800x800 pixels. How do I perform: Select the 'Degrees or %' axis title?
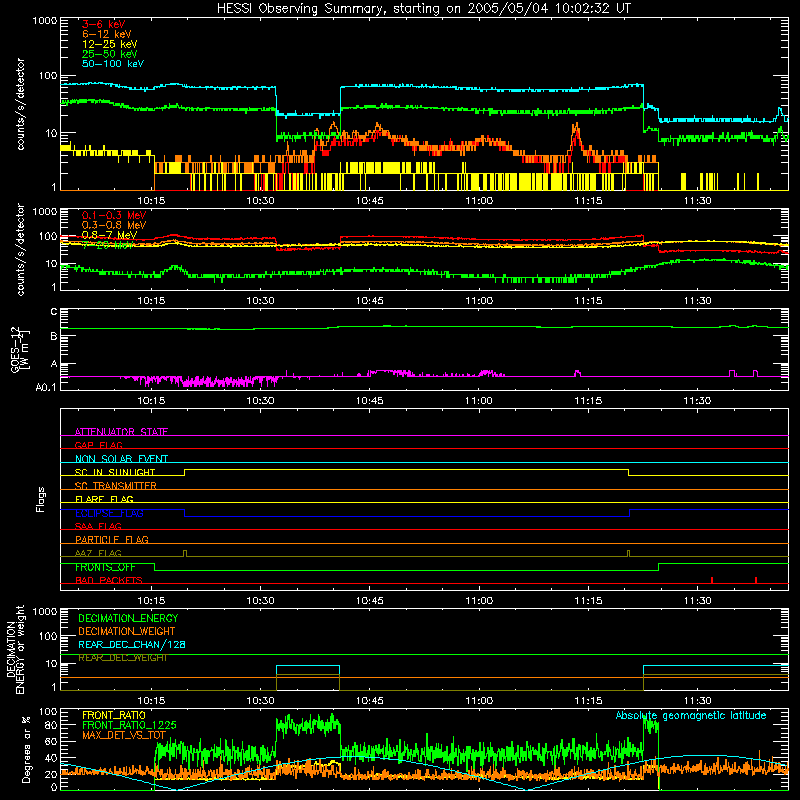(26, 749)
